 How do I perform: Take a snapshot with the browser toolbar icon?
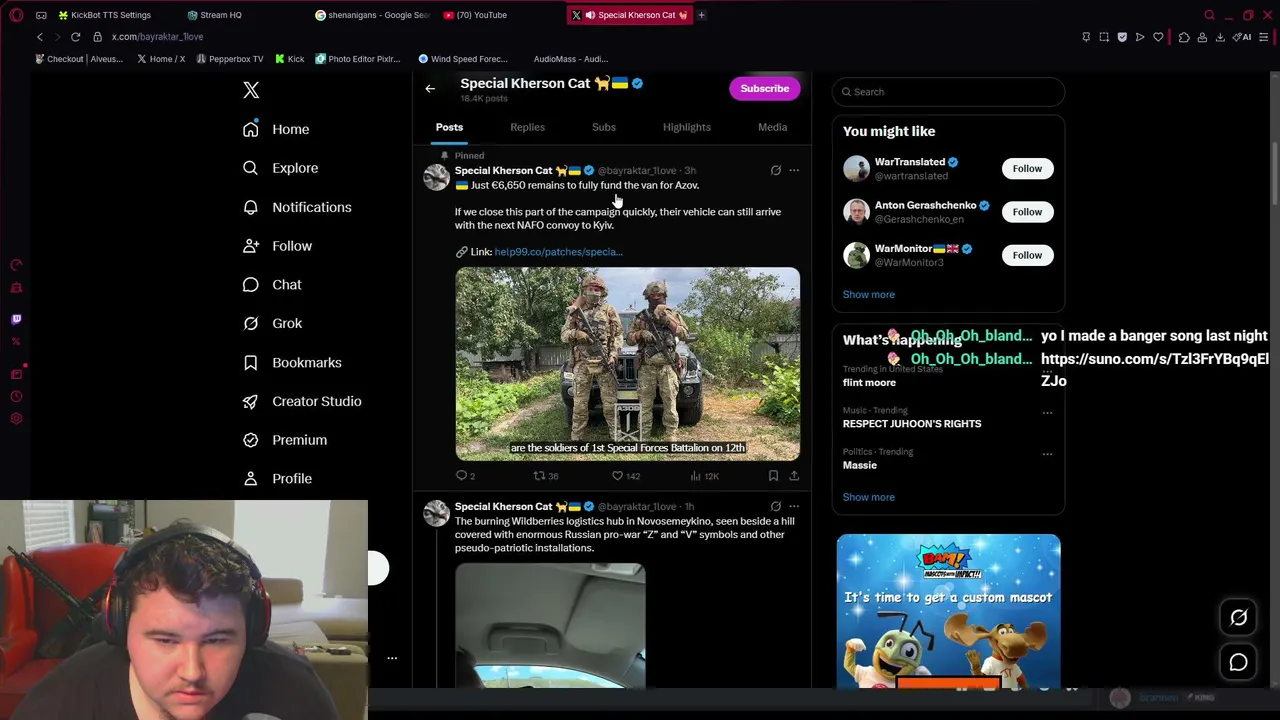click(x=1104, y=37)
